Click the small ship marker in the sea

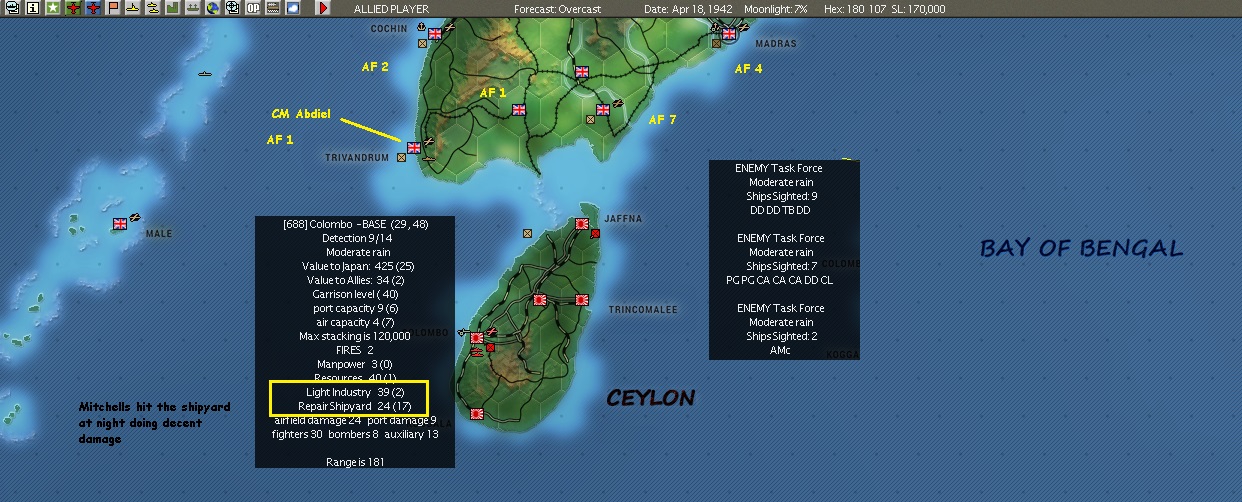(203, 75)
